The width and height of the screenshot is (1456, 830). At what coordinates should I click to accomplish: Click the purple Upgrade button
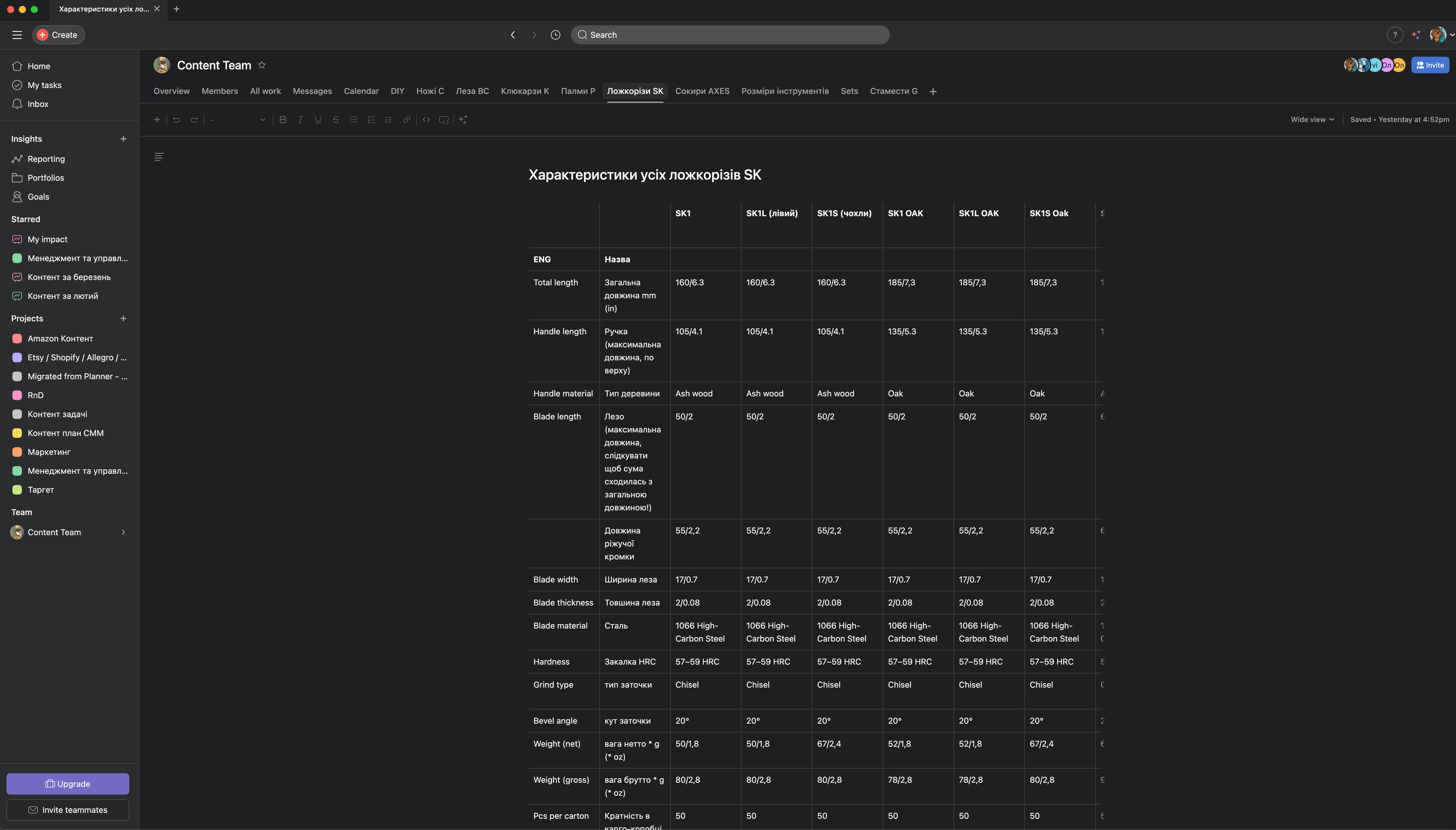point(68,784)
